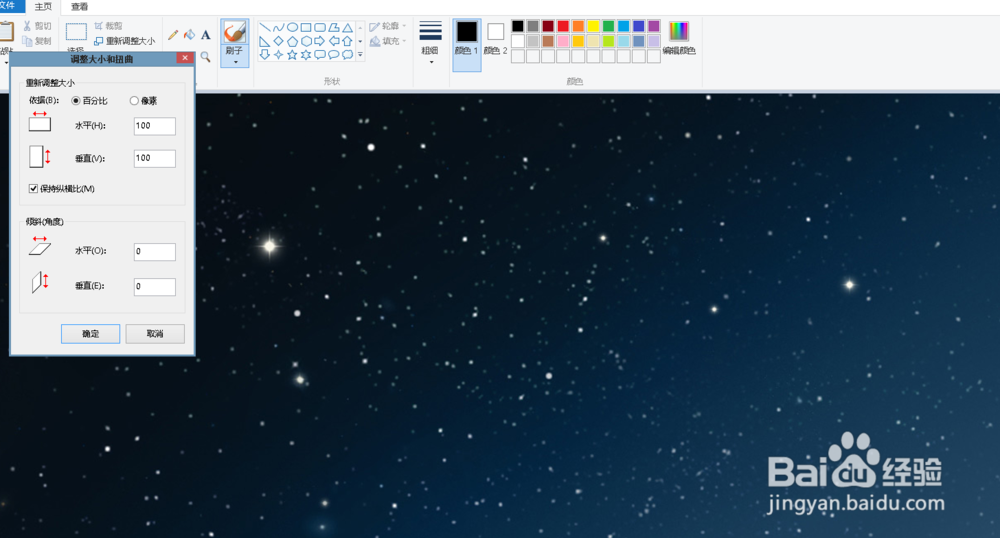Pick the right triangle shape
The height and width of the screenshot is (538, 1000).
[x=265, y=41]
